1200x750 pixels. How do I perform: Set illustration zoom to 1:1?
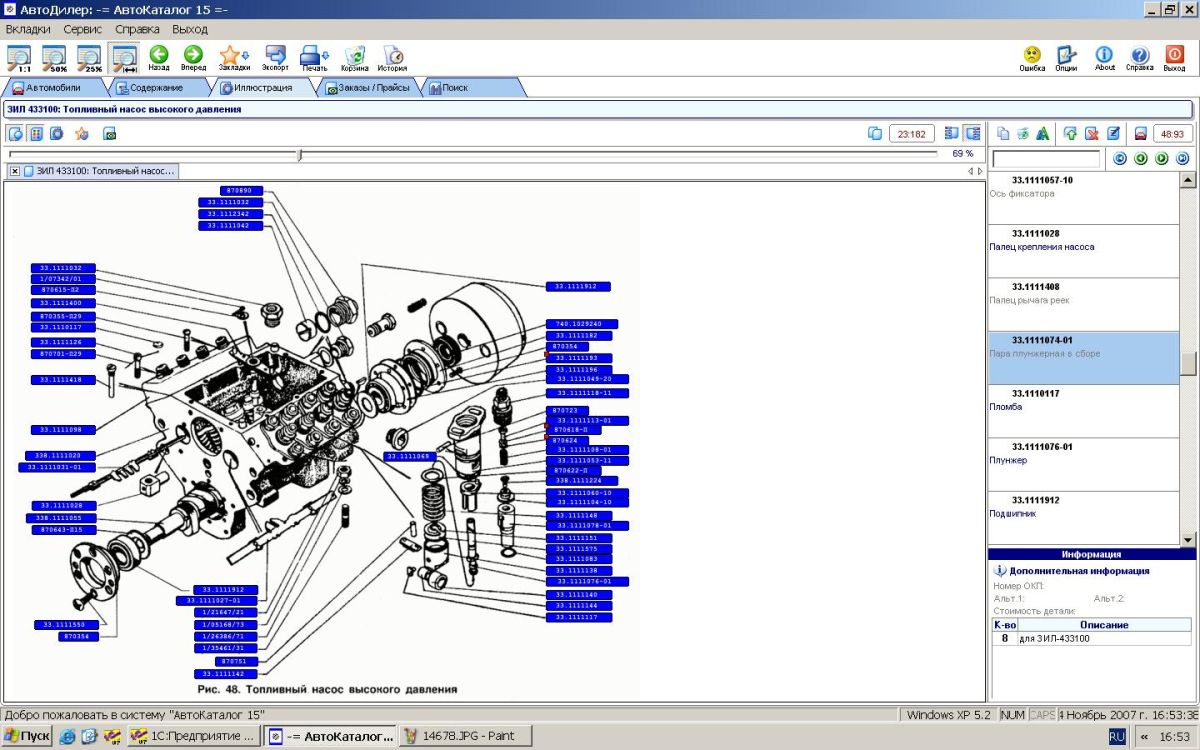(x=19, y=58)
